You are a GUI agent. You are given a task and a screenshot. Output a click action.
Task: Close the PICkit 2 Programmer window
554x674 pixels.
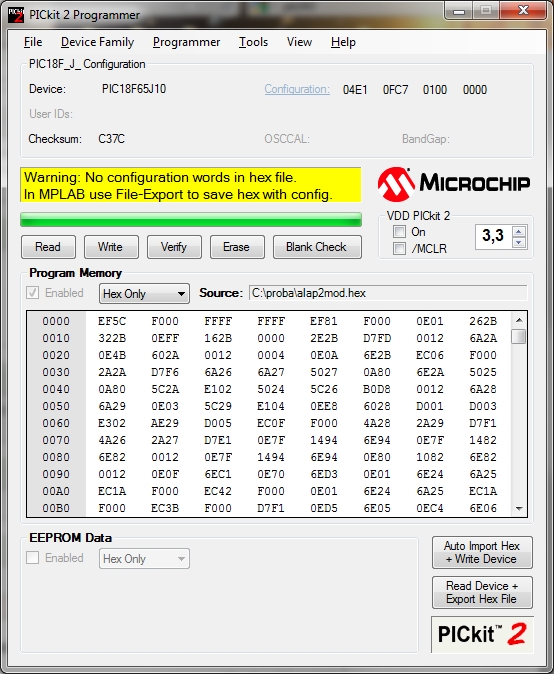pyautogui.click(x=523, y=11)
